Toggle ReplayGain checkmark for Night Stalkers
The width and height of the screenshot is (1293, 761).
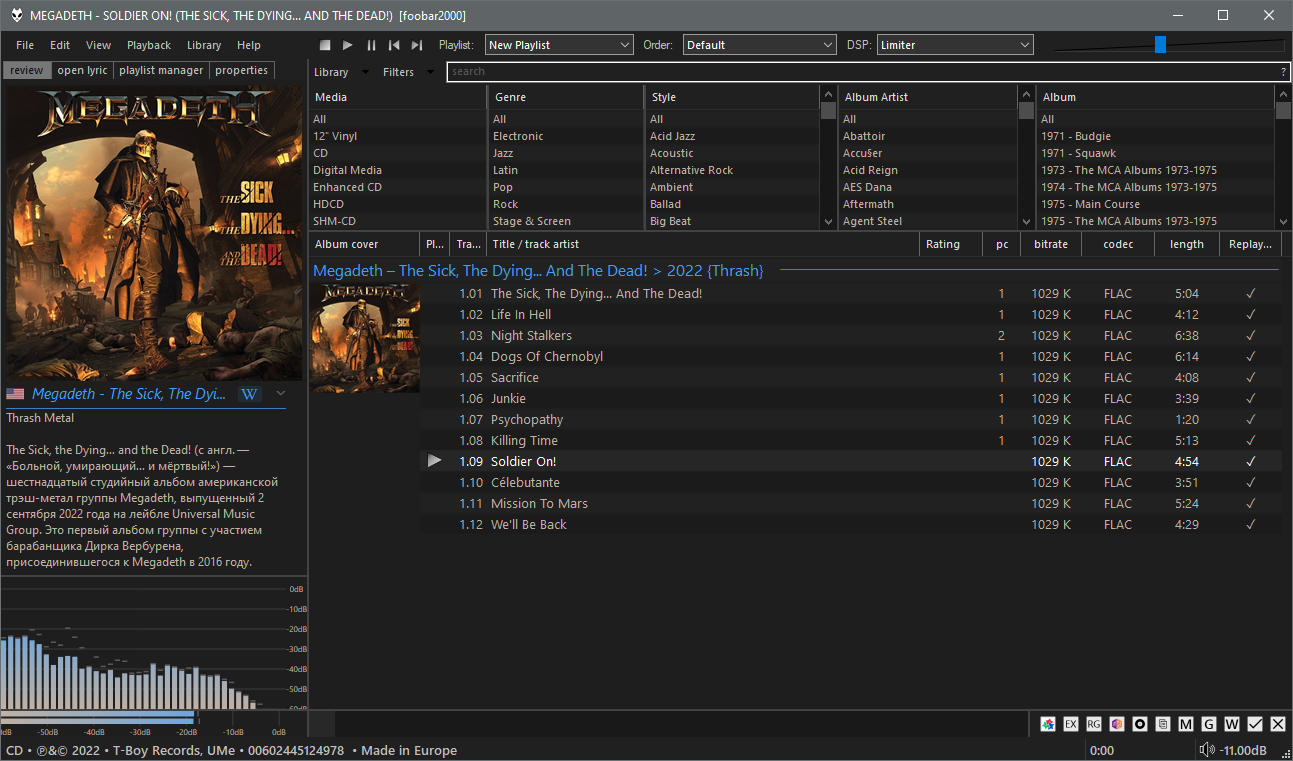click(1250, 336)
